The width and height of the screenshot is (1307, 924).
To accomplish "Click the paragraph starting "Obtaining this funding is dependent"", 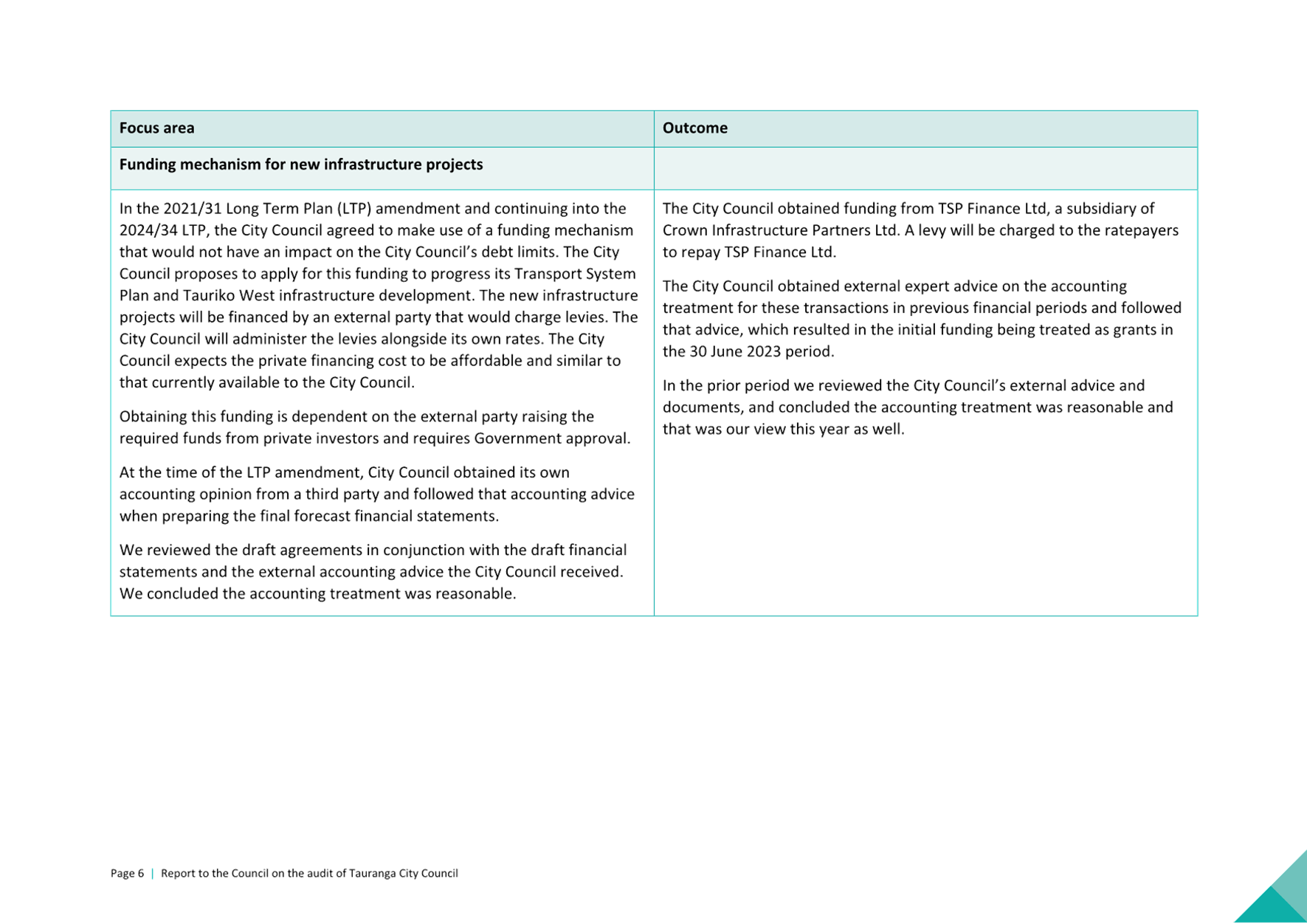I will pyautogui.click(x=374, y=427).
